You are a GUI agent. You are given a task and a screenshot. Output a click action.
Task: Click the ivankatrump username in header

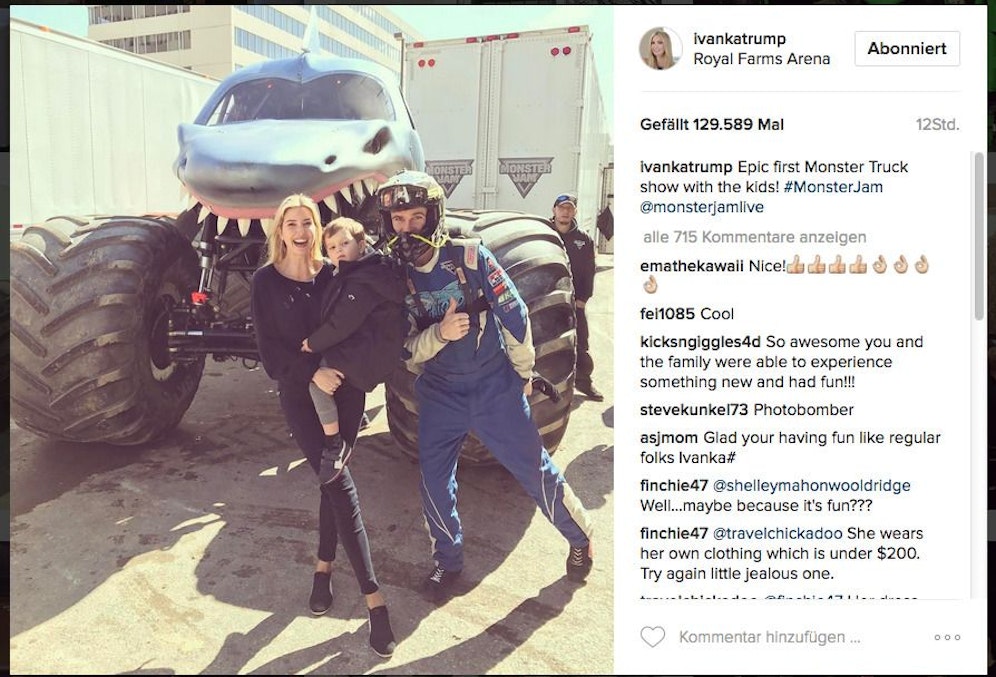coord(739,39)
